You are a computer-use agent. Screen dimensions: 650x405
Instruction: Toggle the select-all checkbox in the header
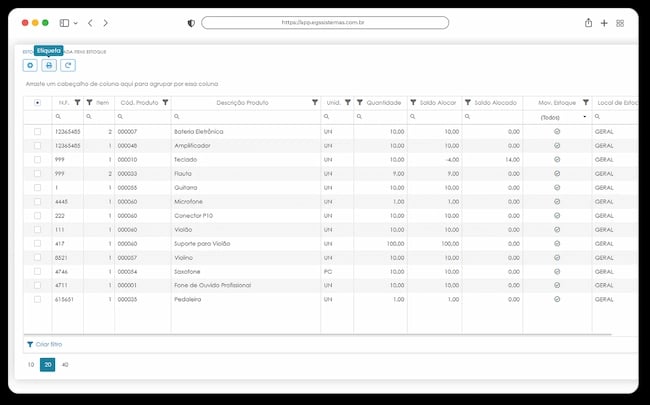[37, 102]
